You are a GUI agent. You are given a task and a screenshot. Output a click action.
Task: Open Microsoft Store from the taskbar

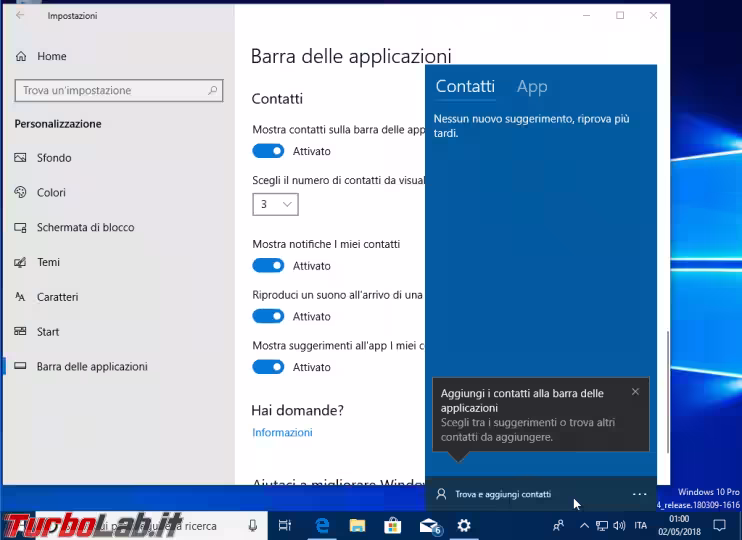392,525
